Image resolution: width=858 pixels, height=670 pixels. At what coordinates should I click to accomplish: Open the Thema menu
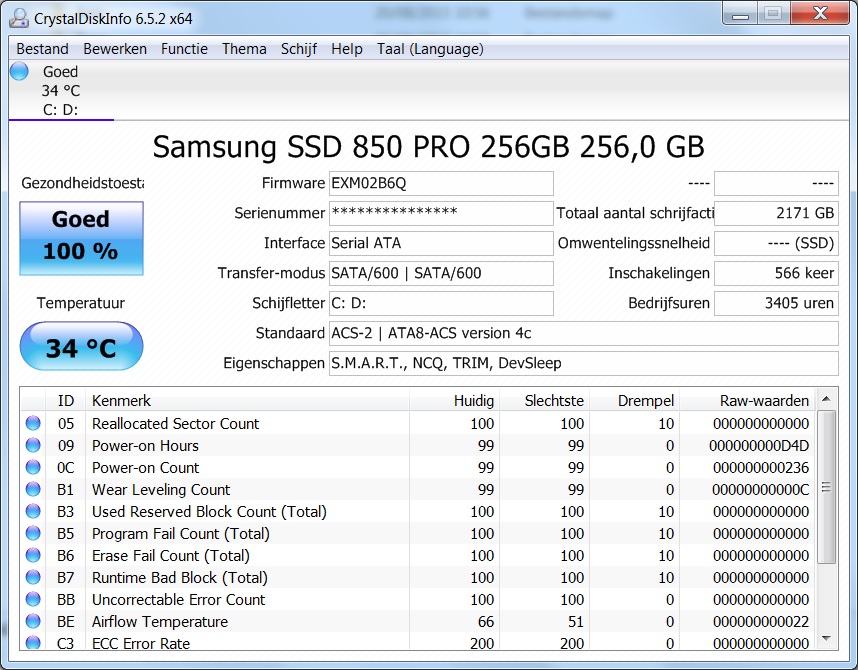point(244,48)
